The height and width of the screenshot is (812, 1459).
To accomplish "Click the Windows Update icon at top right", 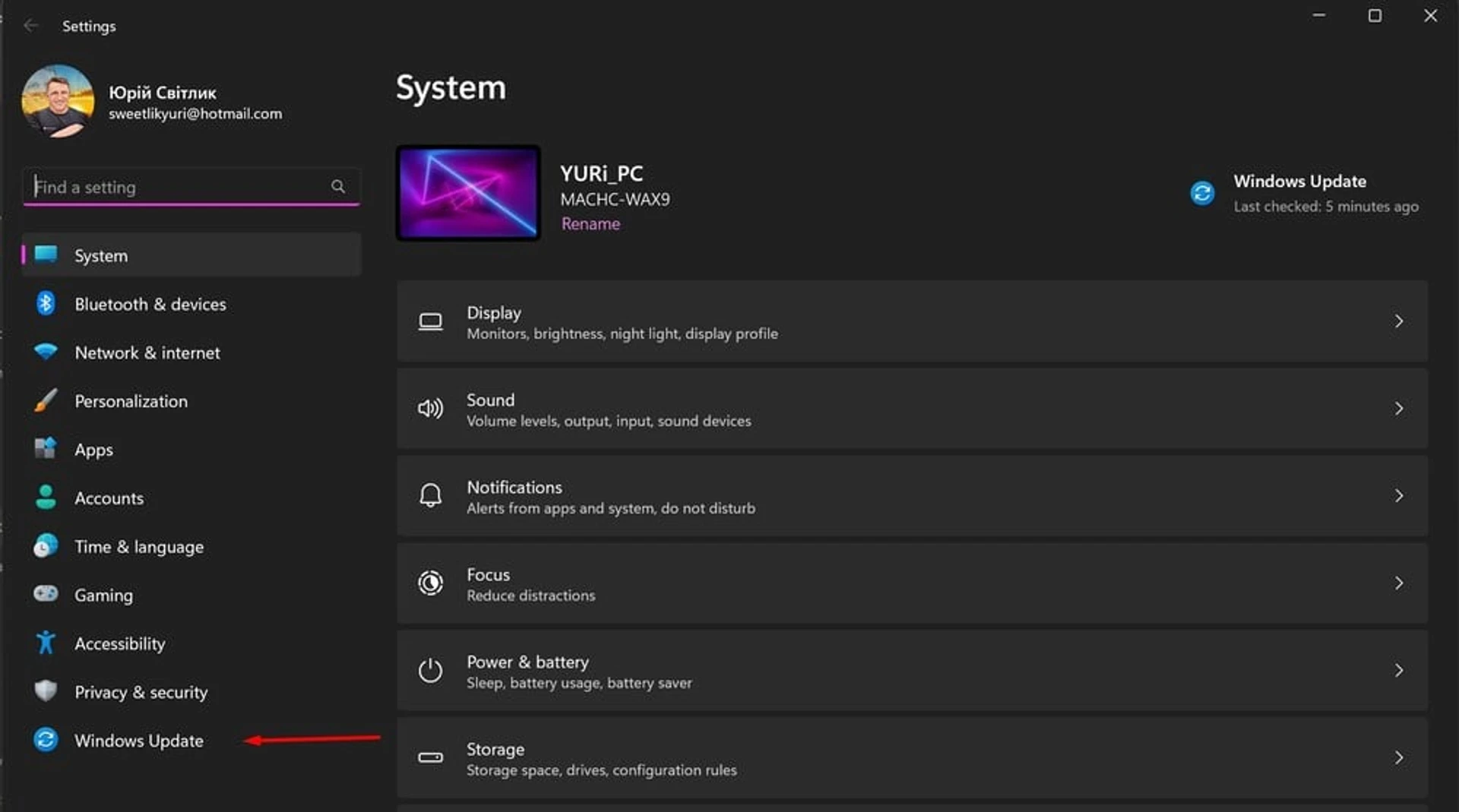I will click(x=1202, y=193).
